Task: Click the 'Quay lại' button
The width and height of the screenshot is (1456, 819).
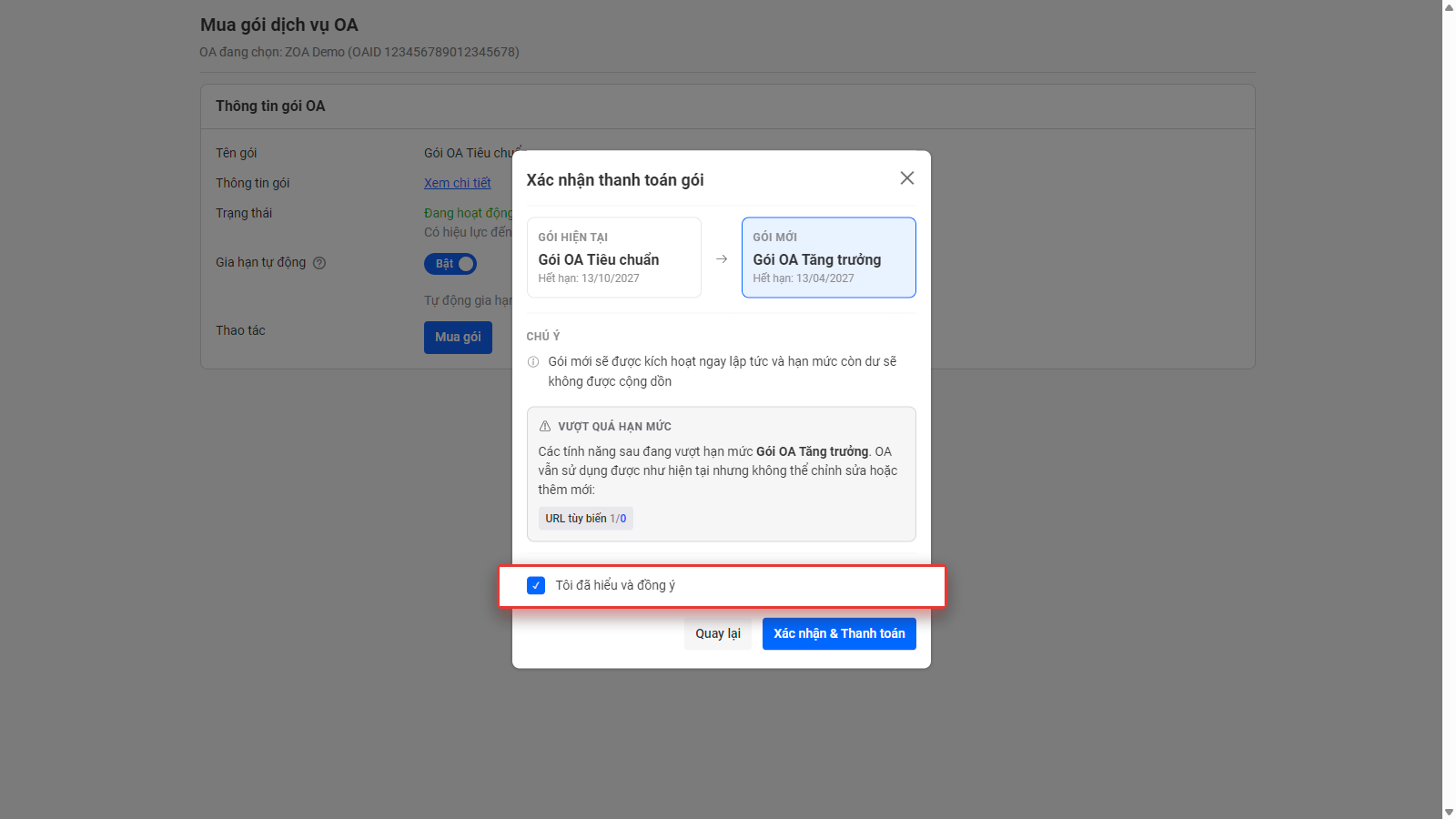Action: (718, 633)
